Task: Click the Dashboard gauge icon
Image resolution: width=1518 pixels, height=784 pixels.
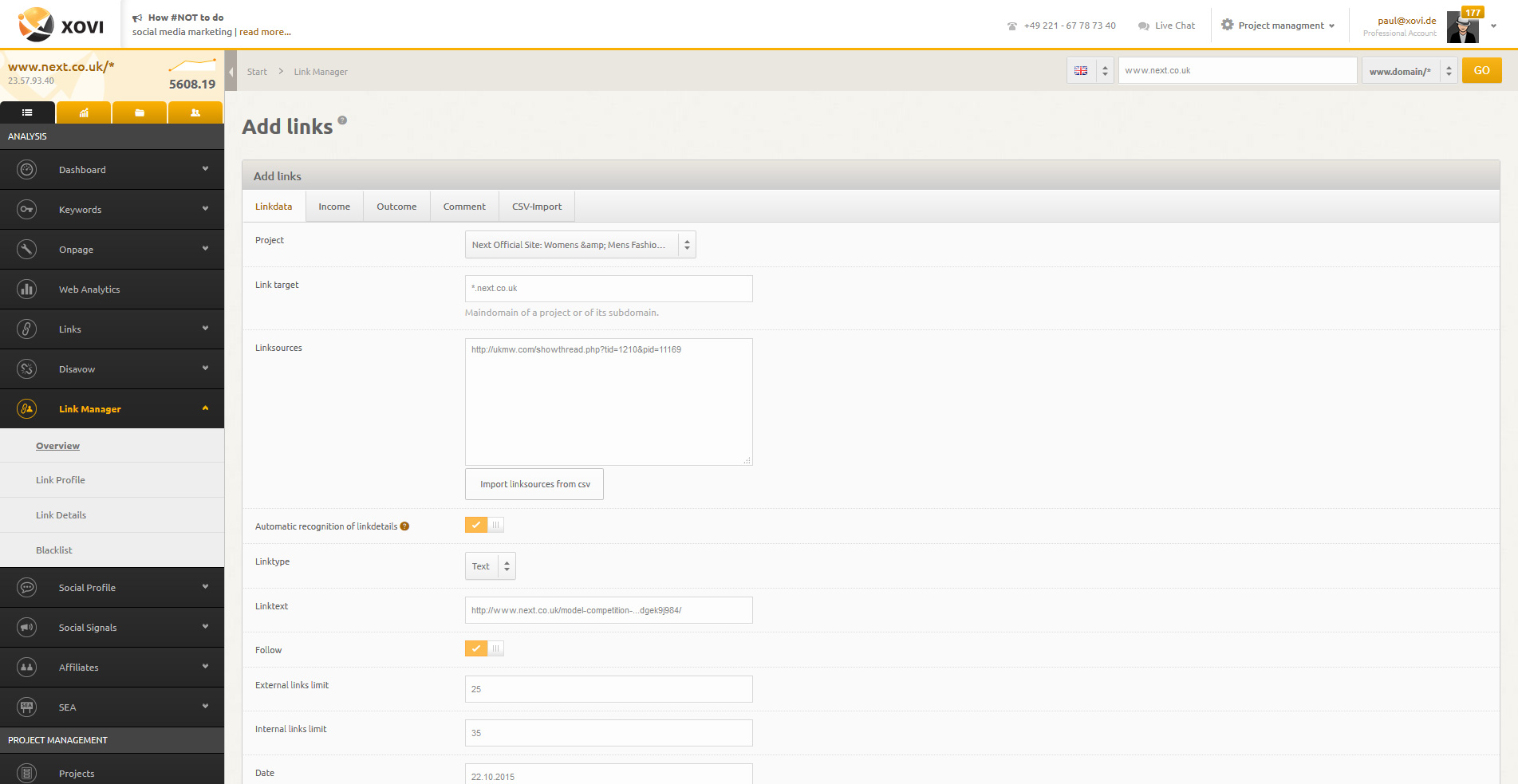Action: (x=27, y=170)
